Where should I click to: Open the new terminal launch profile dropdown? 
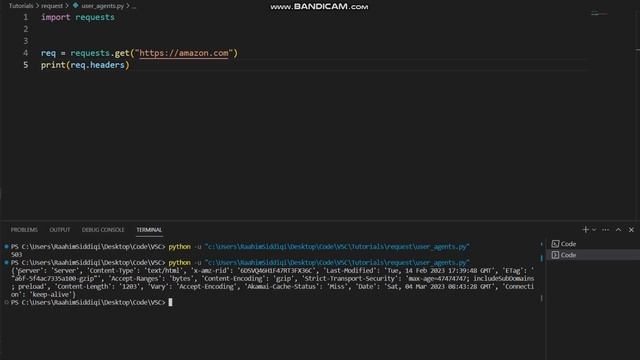coord(594,230)
